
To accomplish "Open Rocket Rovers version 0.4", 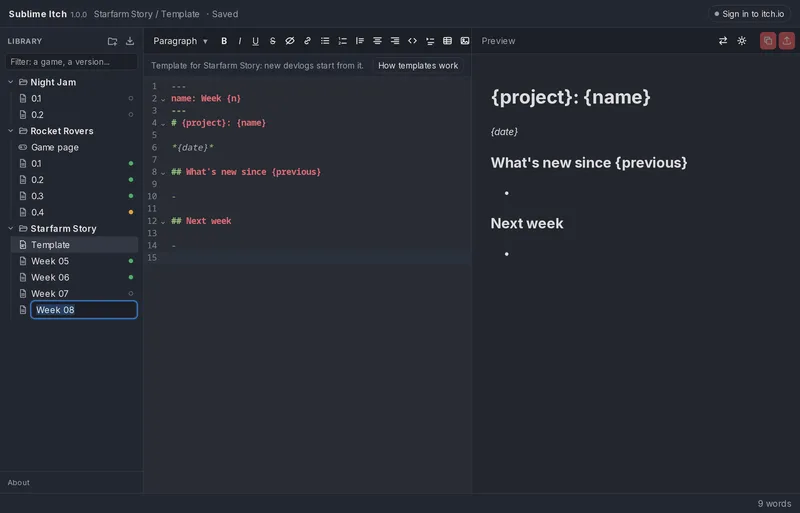I will click(74, 212).
